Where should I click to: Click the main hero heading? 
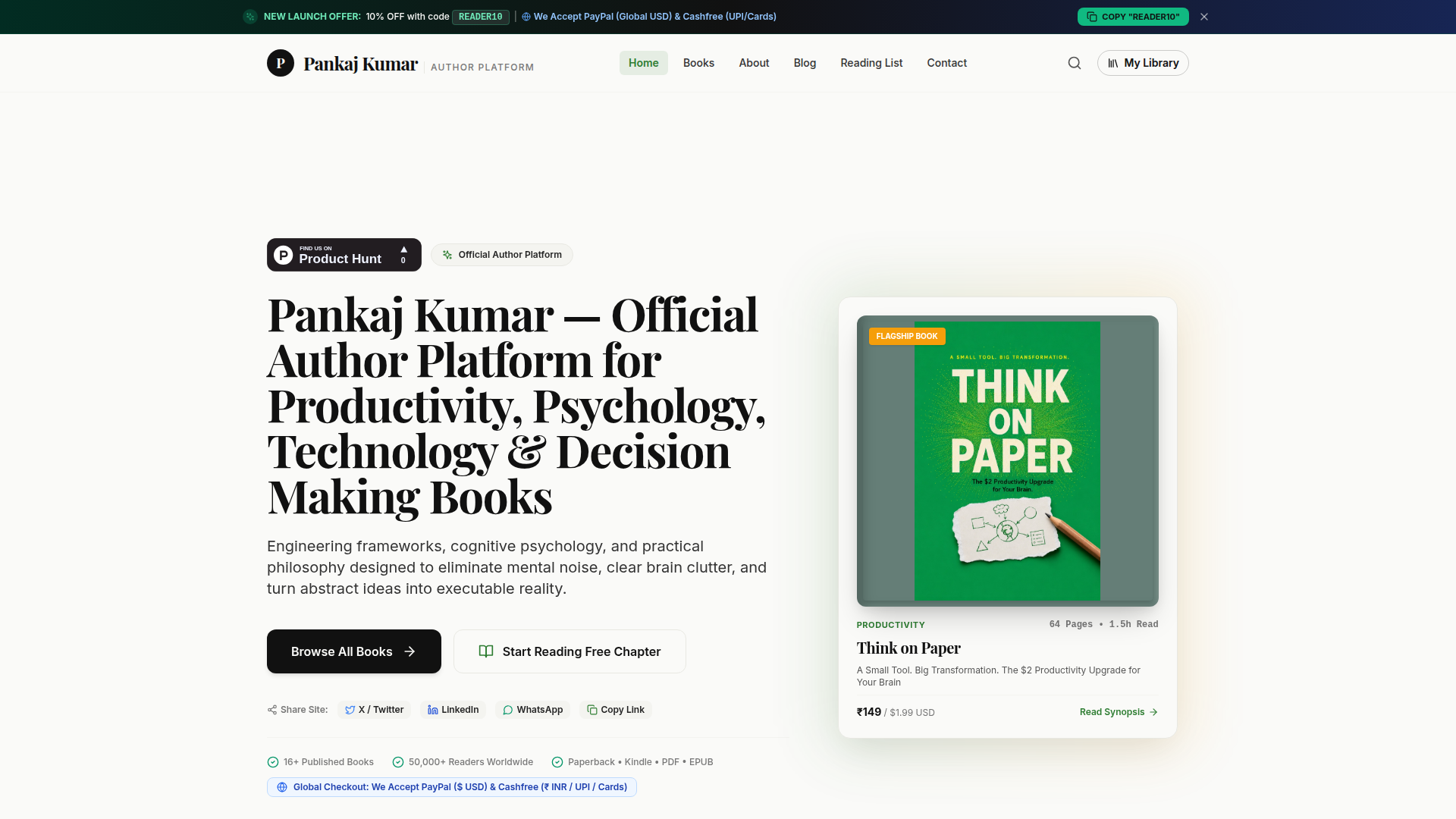point(516,406)
